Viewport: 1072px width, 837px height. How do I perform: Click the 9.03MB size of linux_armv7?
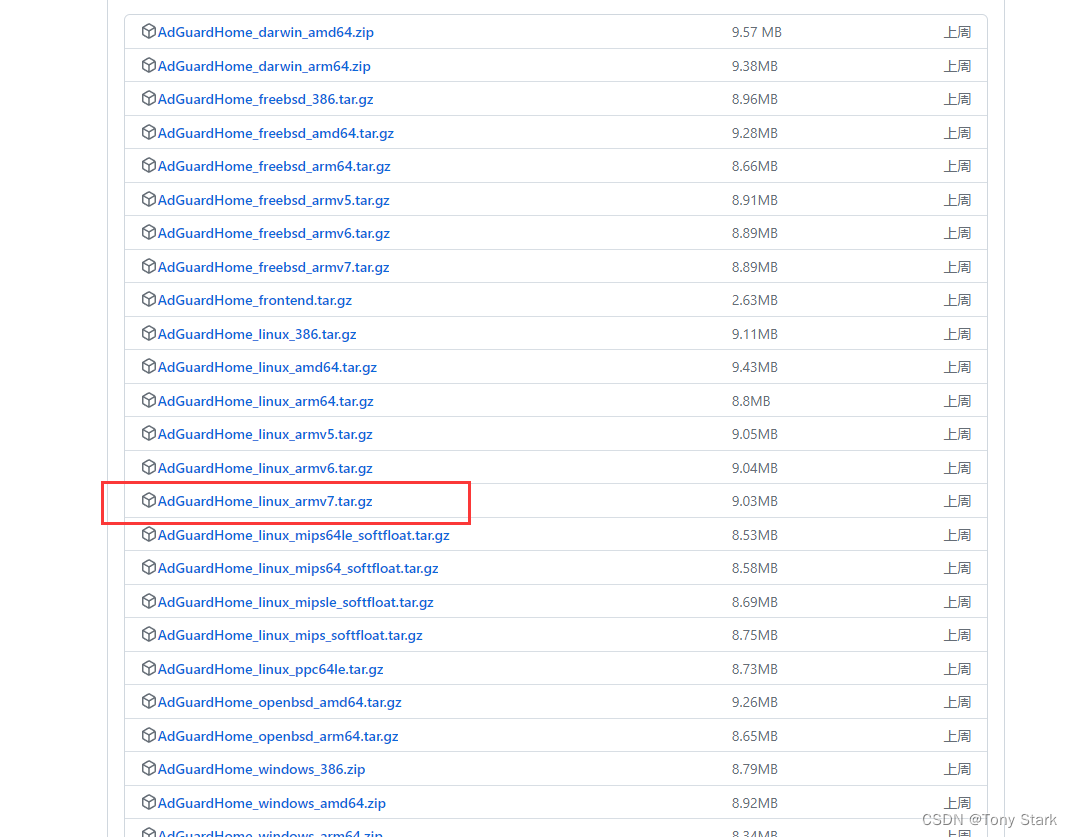pos(755,501)
